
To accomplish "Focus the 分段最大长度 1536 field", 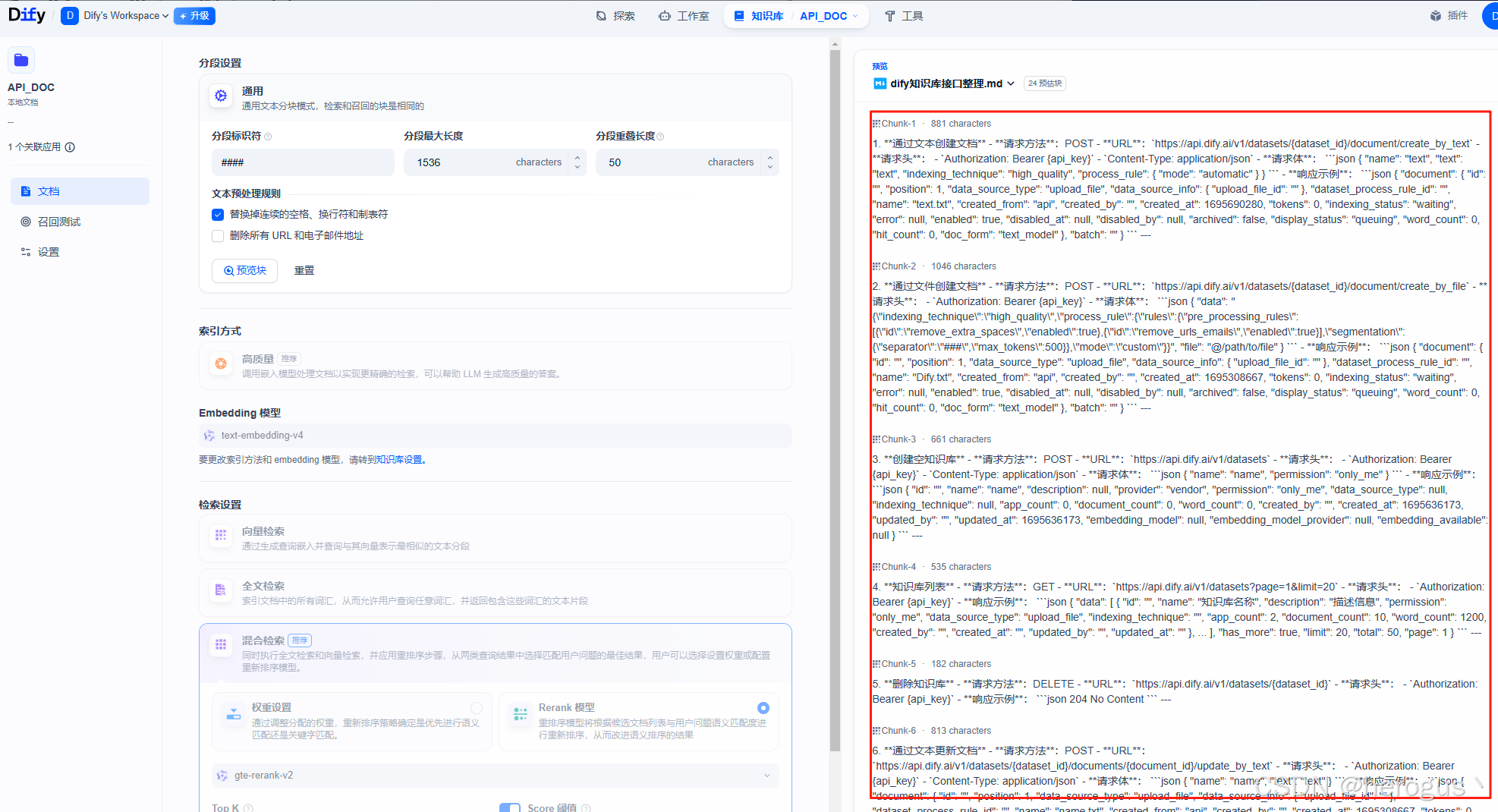I will 486,162.
